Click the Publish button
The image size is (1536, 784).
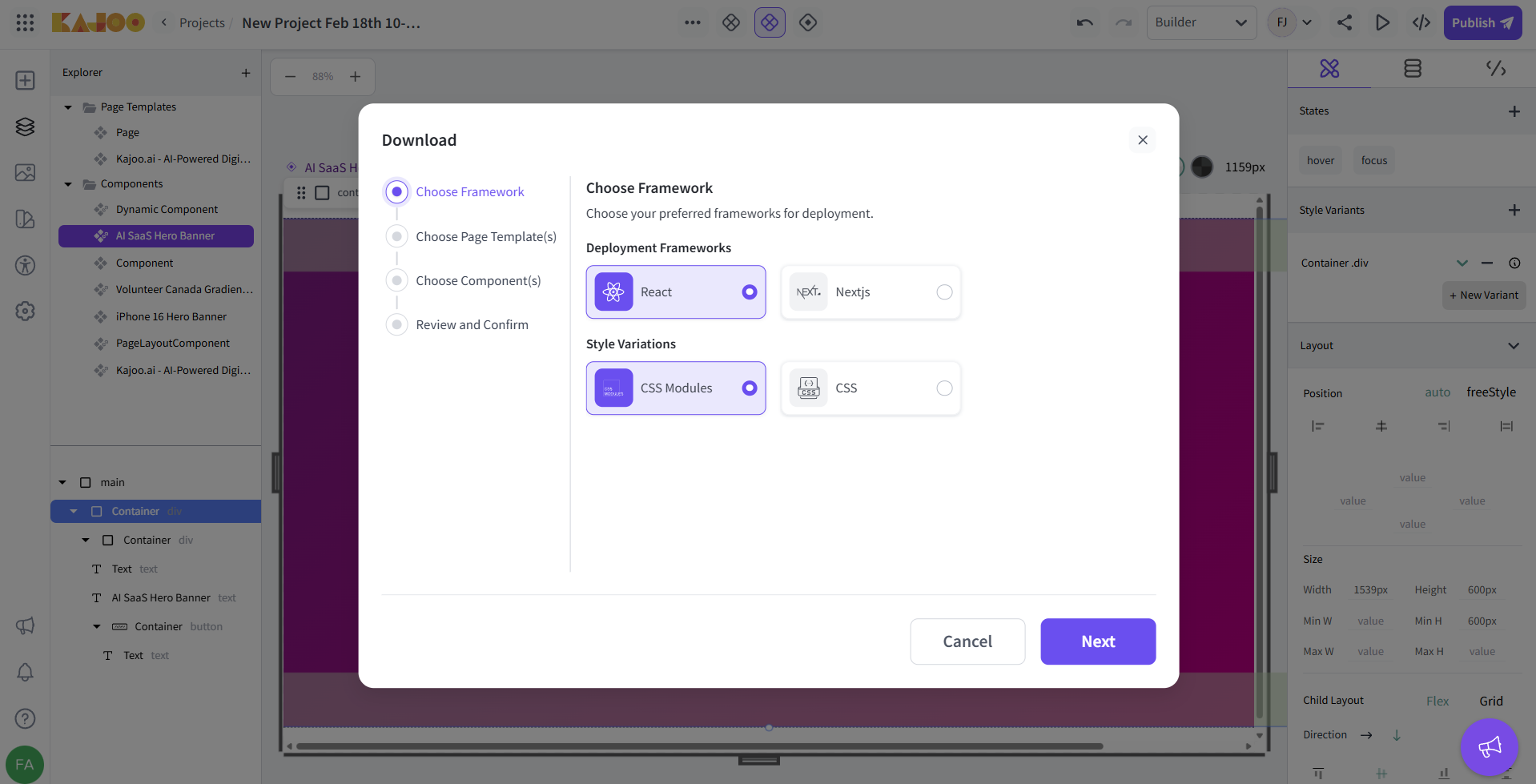pyautogui.click(x=1482, y=22)
